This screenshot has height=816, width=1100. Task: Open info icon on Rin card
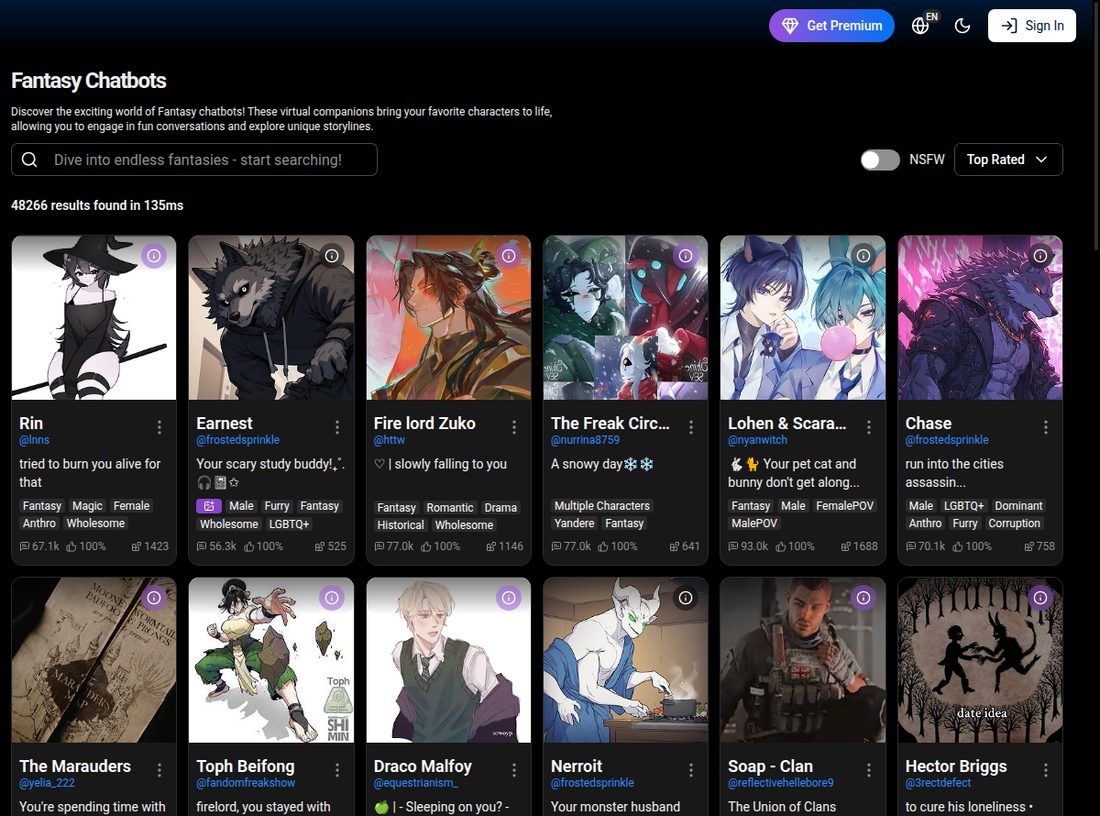pos(154,255)
